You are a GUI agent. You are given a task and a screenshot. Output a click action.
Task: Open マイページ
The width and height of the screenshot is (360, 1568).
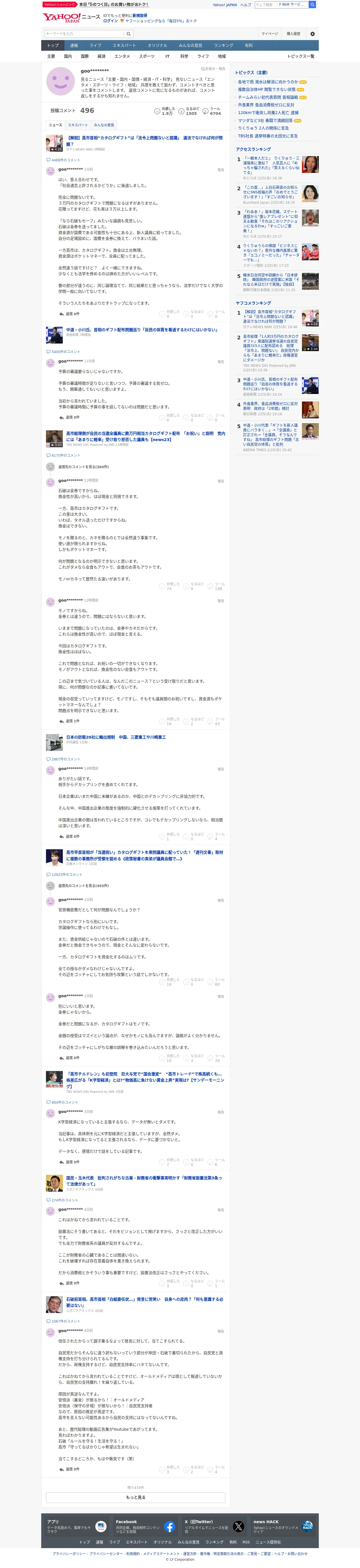[x=269, y=34]
